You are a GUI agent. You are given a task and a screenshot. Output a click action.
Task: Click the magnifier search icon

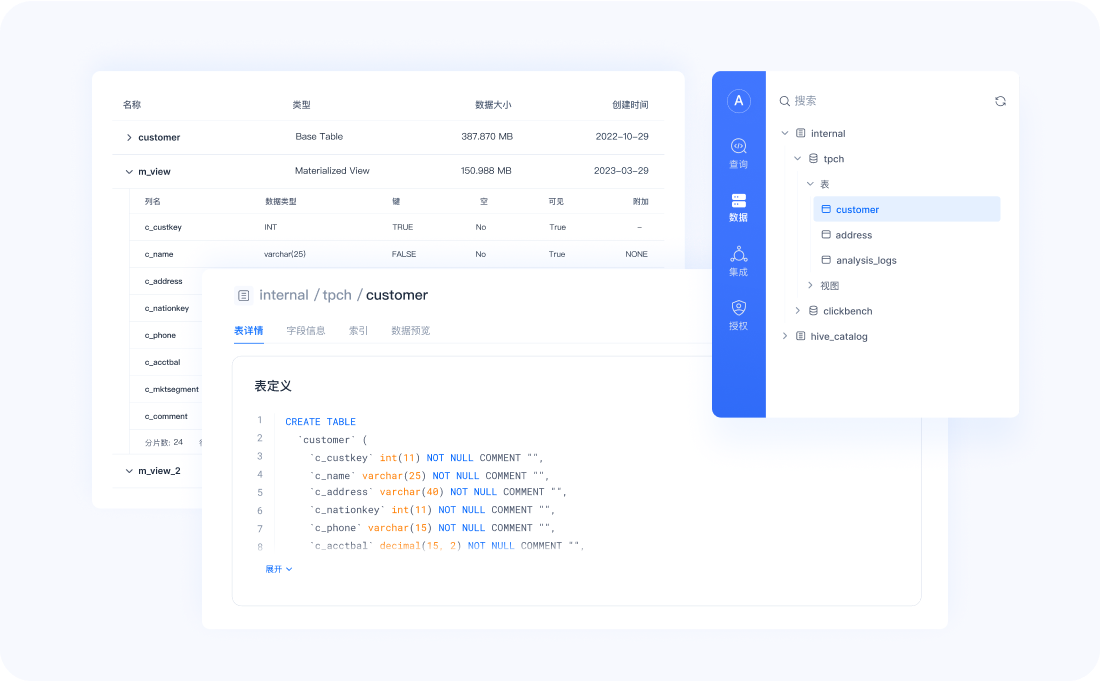785,101
